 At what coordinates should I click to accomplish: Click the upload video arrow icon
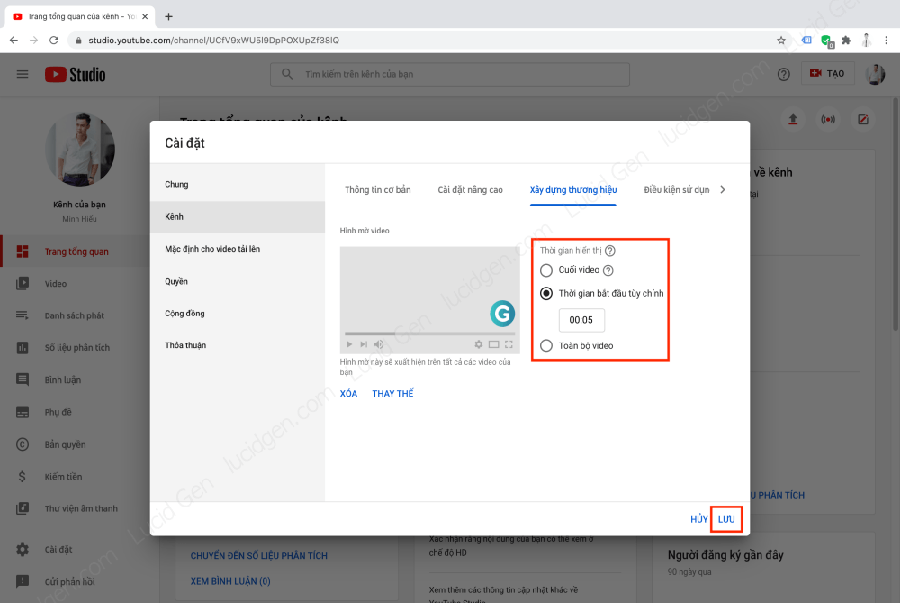tap(793, 119)
